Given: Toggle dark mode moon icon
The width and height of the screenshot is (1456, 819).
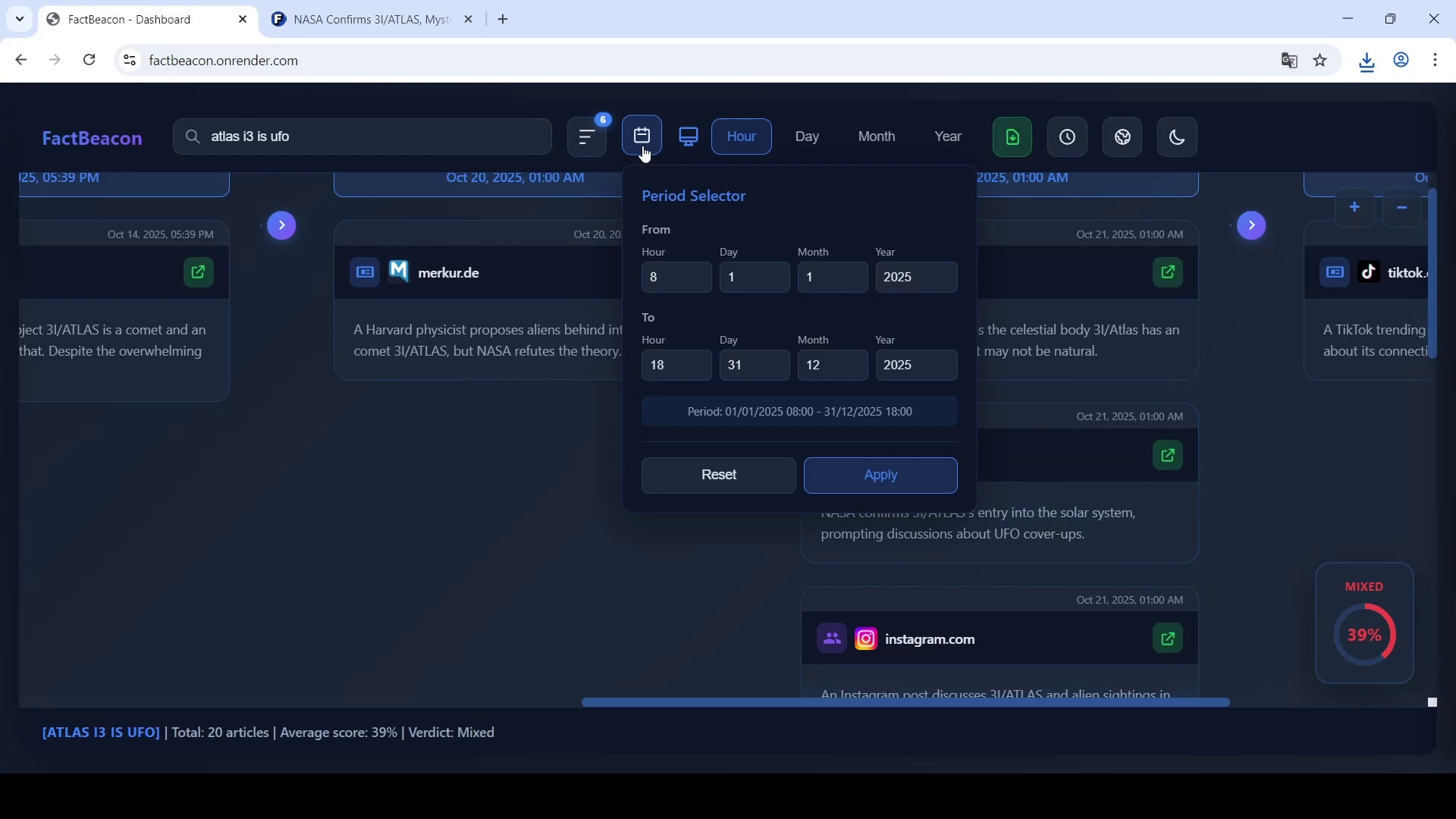Looking at the screenshot, I should pos(1177,137).
